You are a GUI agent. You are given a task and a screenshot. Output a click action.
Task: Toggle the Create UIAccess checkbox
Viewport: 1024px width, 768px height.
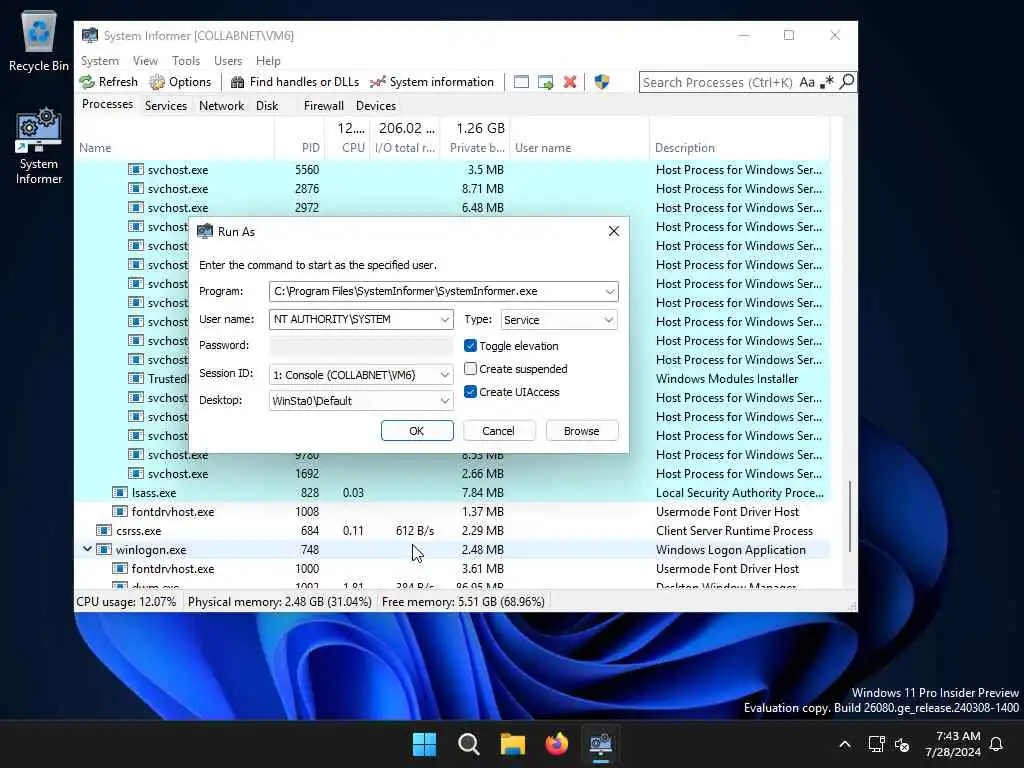[470, 392]
